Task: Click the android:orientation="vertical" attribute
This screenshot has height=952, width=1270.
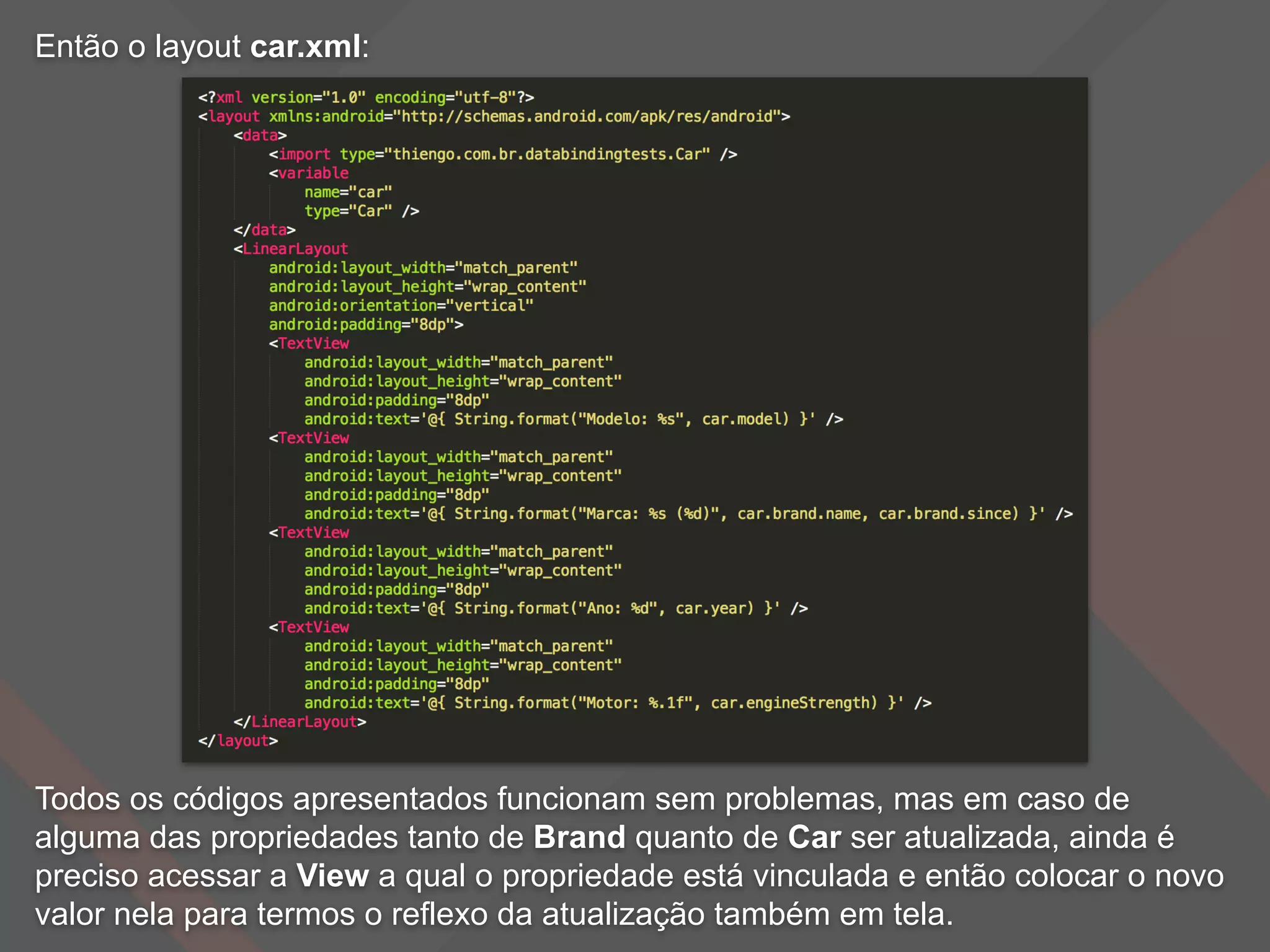Action: pos(401,306)
